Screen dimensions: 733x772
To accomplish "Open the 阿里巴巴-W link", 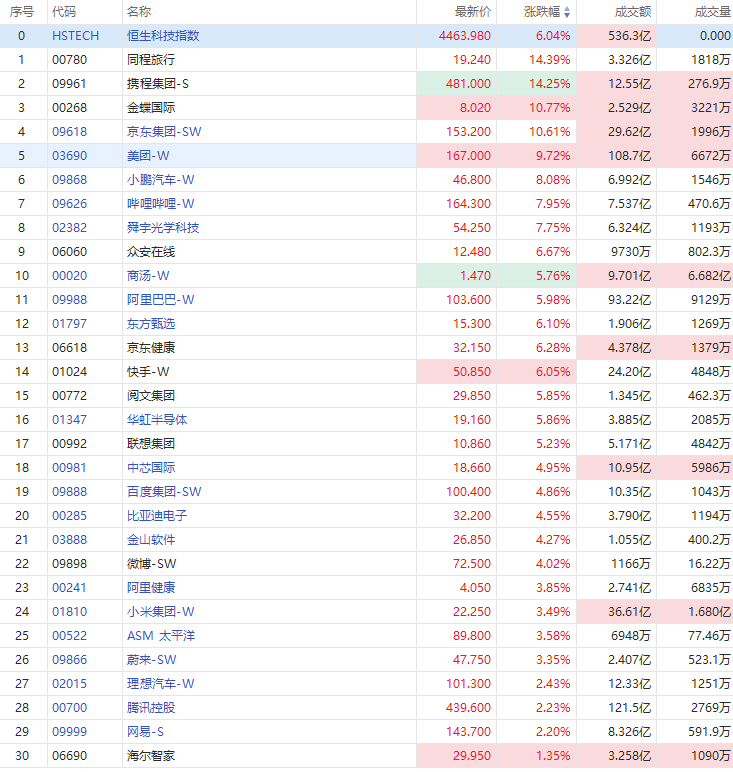I will click(x=160, y=300).
